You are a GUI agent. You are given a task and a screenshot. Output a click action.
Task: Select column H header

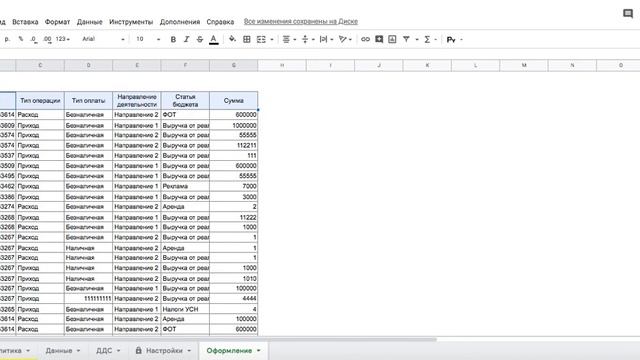pos(282,65)
